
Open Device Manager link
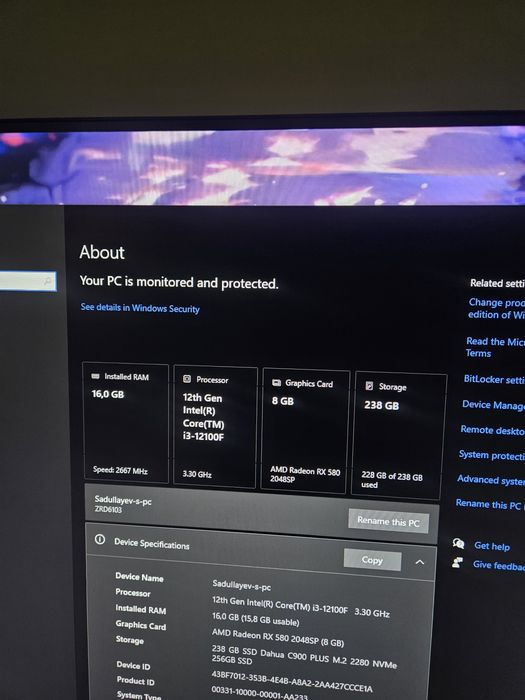click(x=493, y=404)
